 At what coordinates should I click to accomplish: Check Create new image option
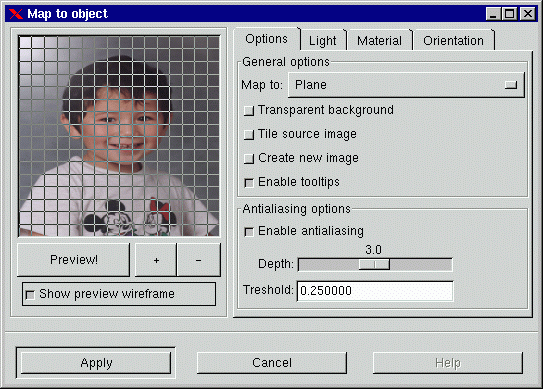(x=249, y=159)
